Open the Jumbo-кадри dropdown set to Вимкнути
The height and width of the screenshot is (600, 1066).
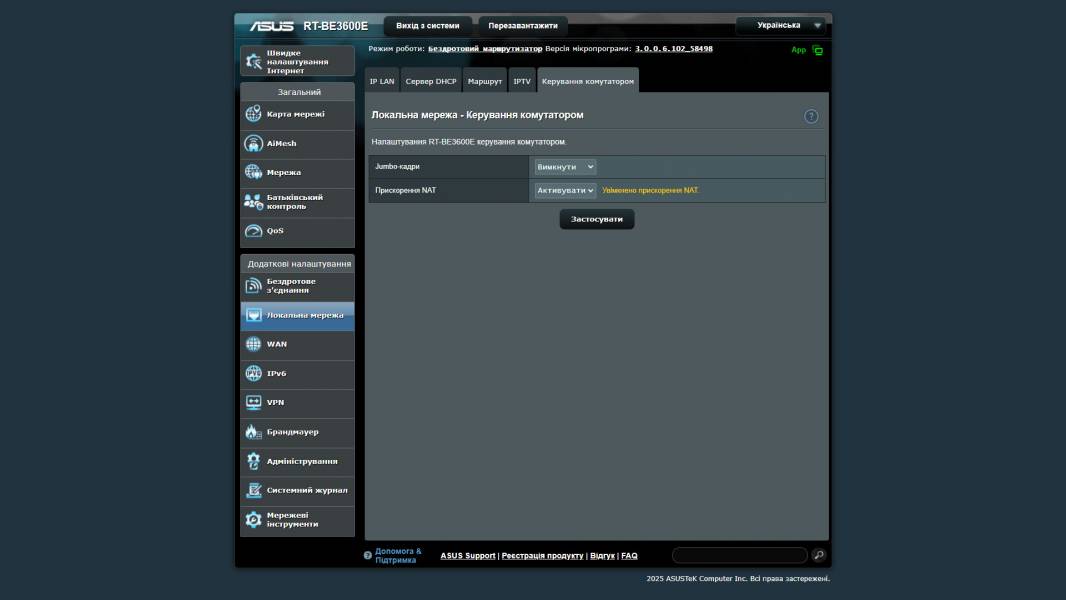(x=565, y=166)
